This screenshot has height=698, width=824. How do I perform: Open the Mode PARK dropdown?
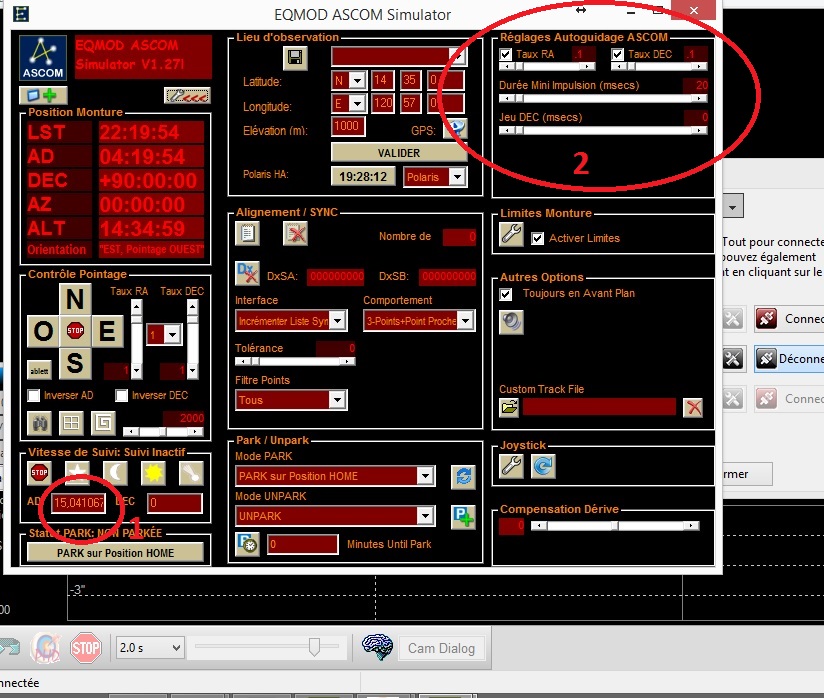(x=425, y=476)
